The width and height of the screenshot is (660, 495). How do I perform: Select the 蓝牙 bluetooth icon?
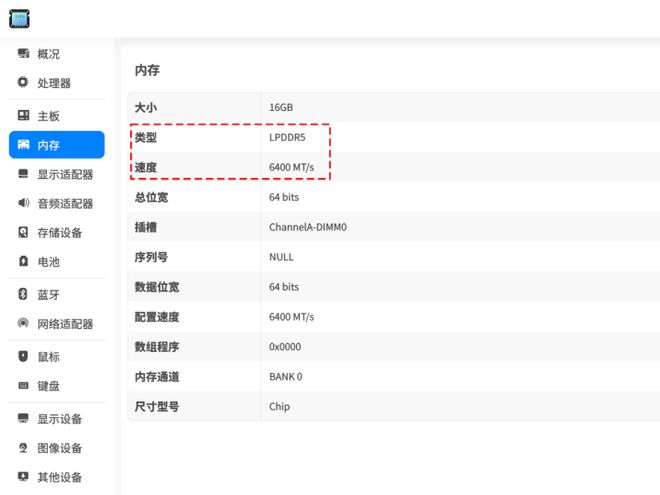coord(23,294)
